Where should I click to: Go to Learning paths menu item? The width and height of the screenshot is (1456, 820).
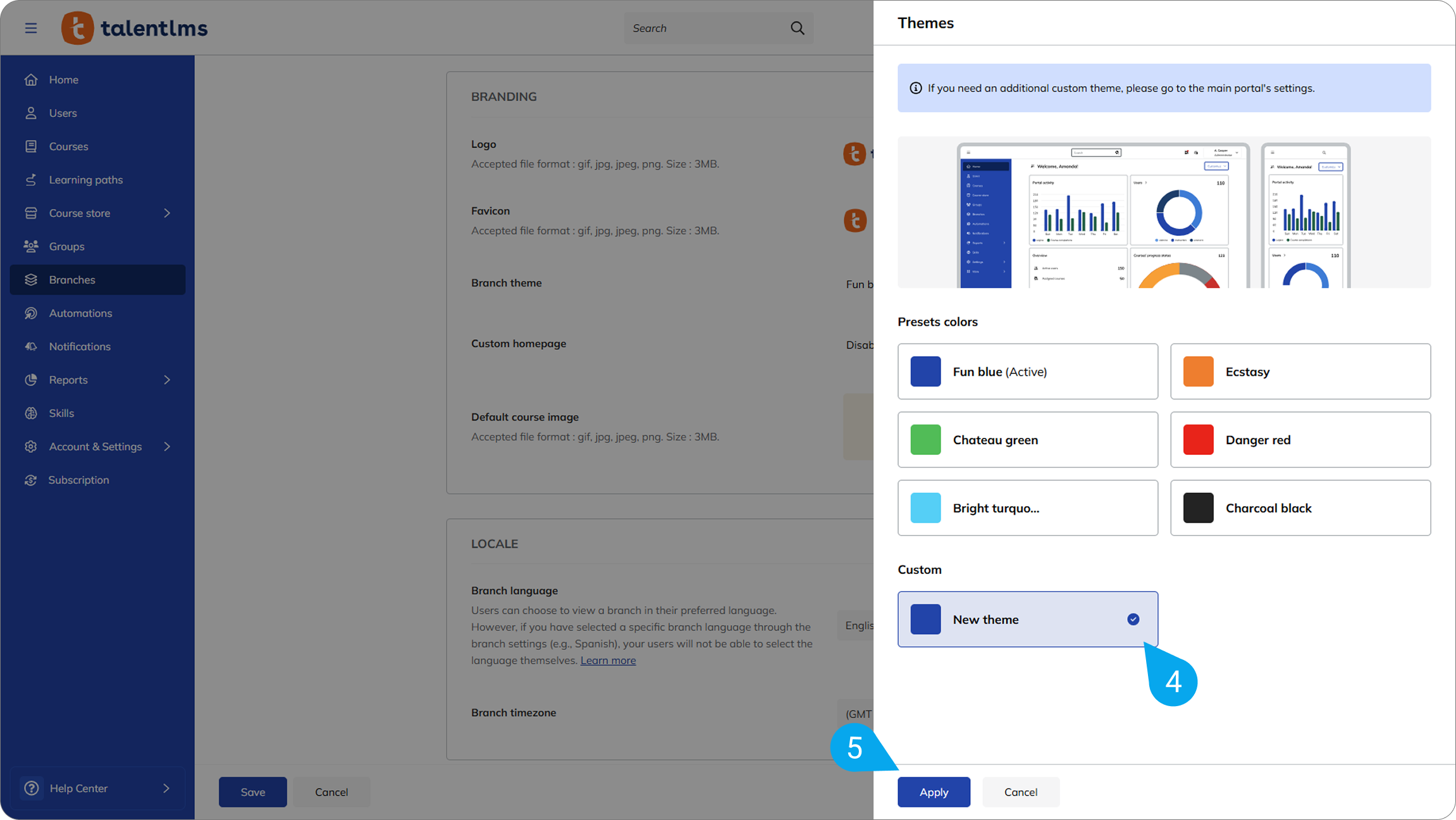click(86, 180)
